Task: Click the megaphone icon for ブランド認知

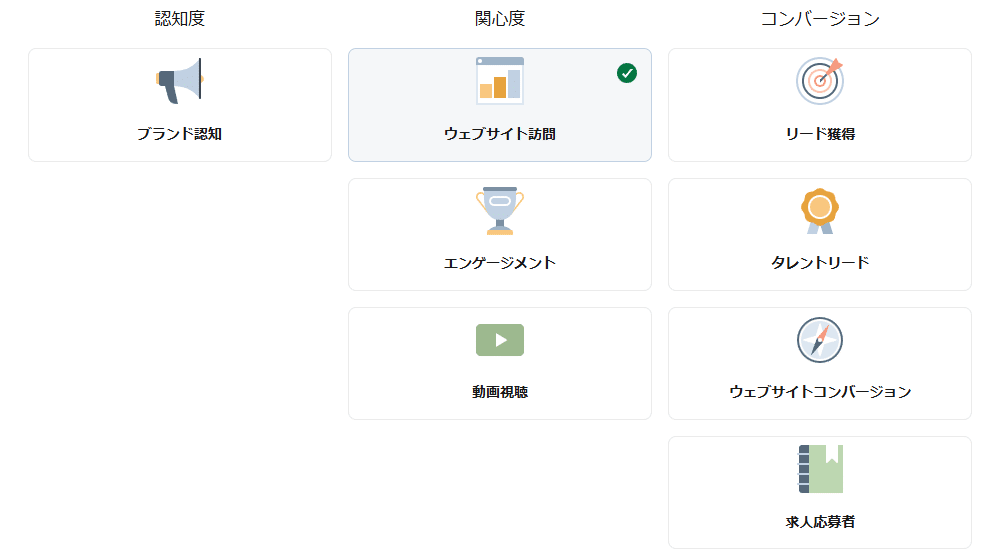Action: coord(180,81)
